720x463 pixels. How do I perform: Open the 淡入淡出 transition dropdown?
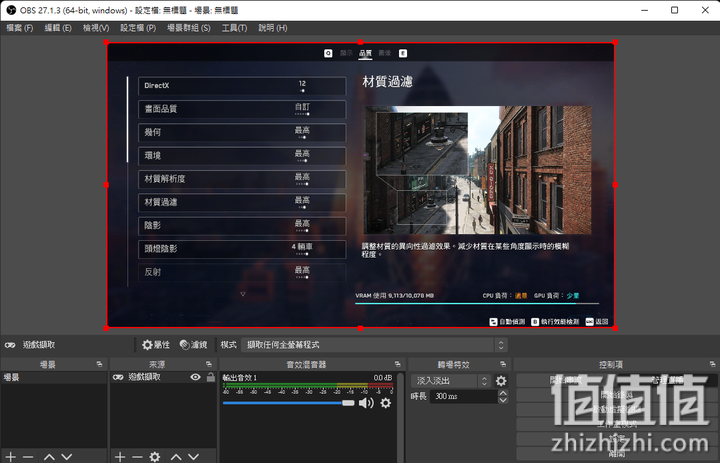(x=450, y=381)
